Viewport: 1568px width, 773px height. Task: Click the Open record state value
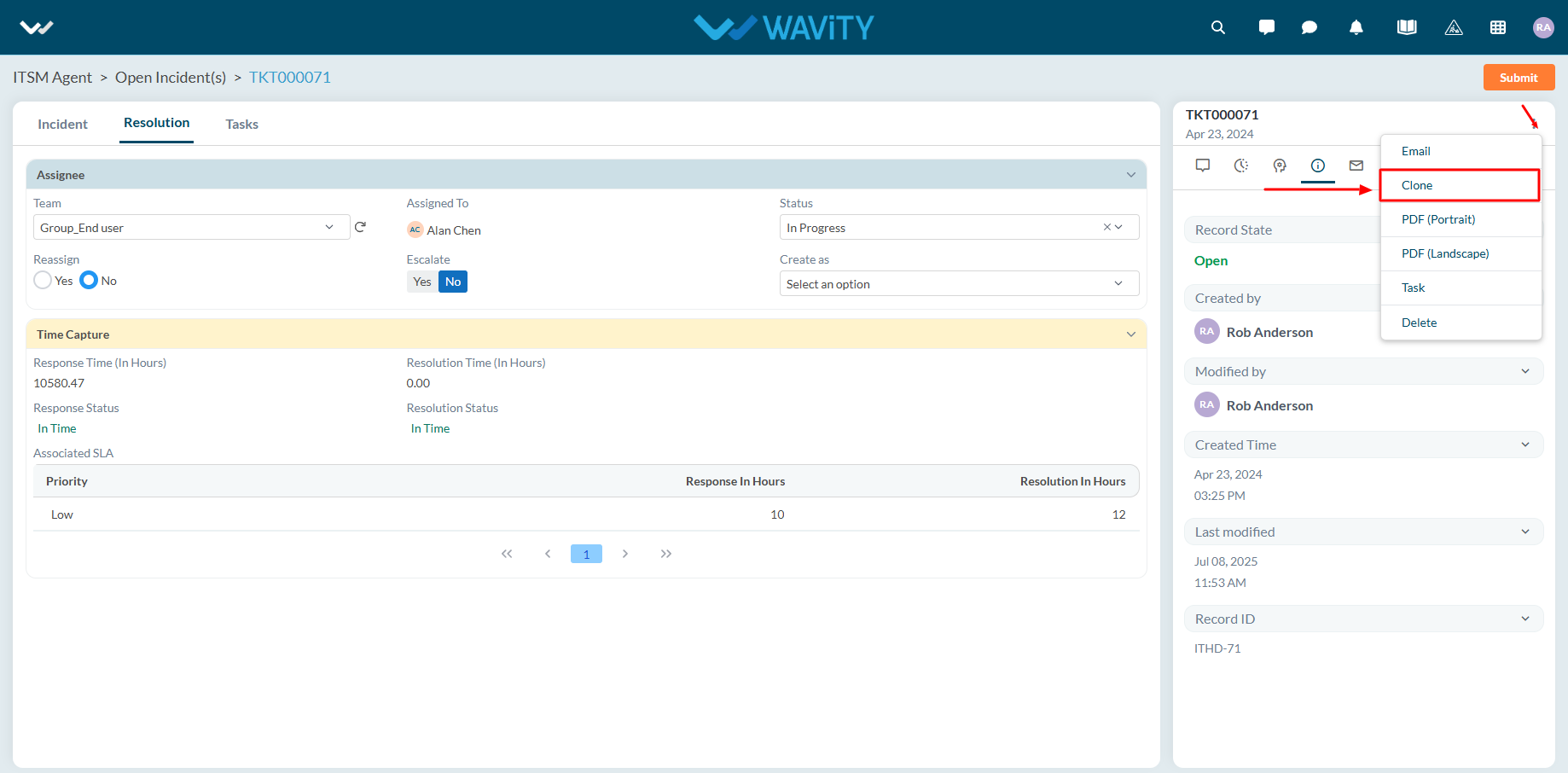tap(1211, 261)
